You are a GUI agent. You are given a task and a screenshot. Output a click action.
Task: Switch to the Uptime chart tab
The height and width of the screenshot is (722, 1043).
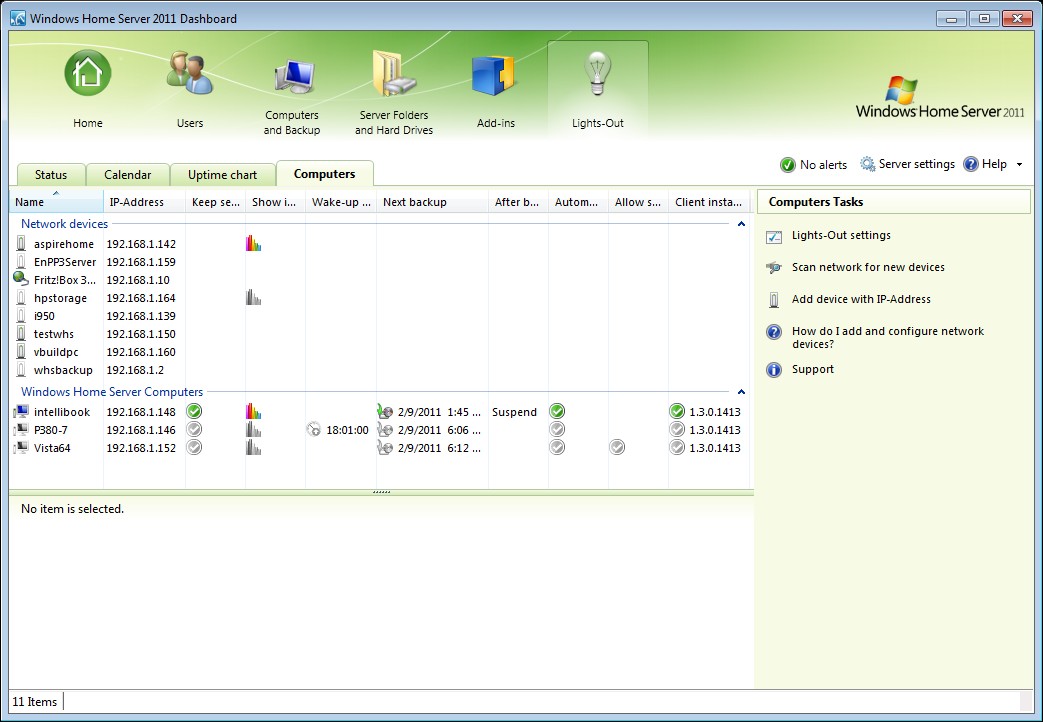[222, 175]
